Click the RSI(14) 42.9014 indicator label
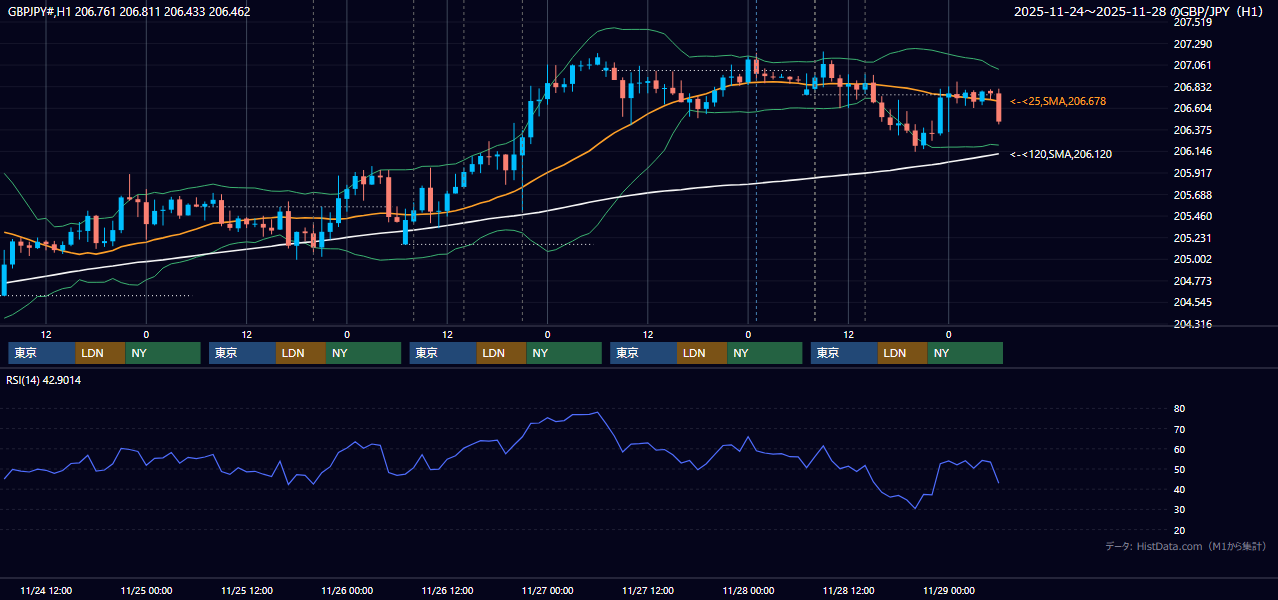The width and height of the screenshot is (1278, 600). [44, 380]
